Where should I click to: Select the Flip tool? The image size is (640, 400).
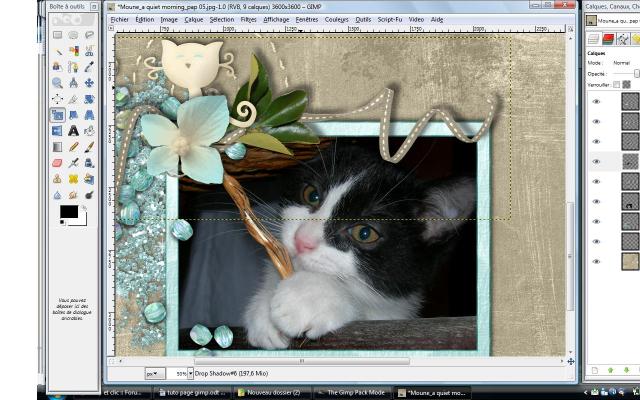58,131
